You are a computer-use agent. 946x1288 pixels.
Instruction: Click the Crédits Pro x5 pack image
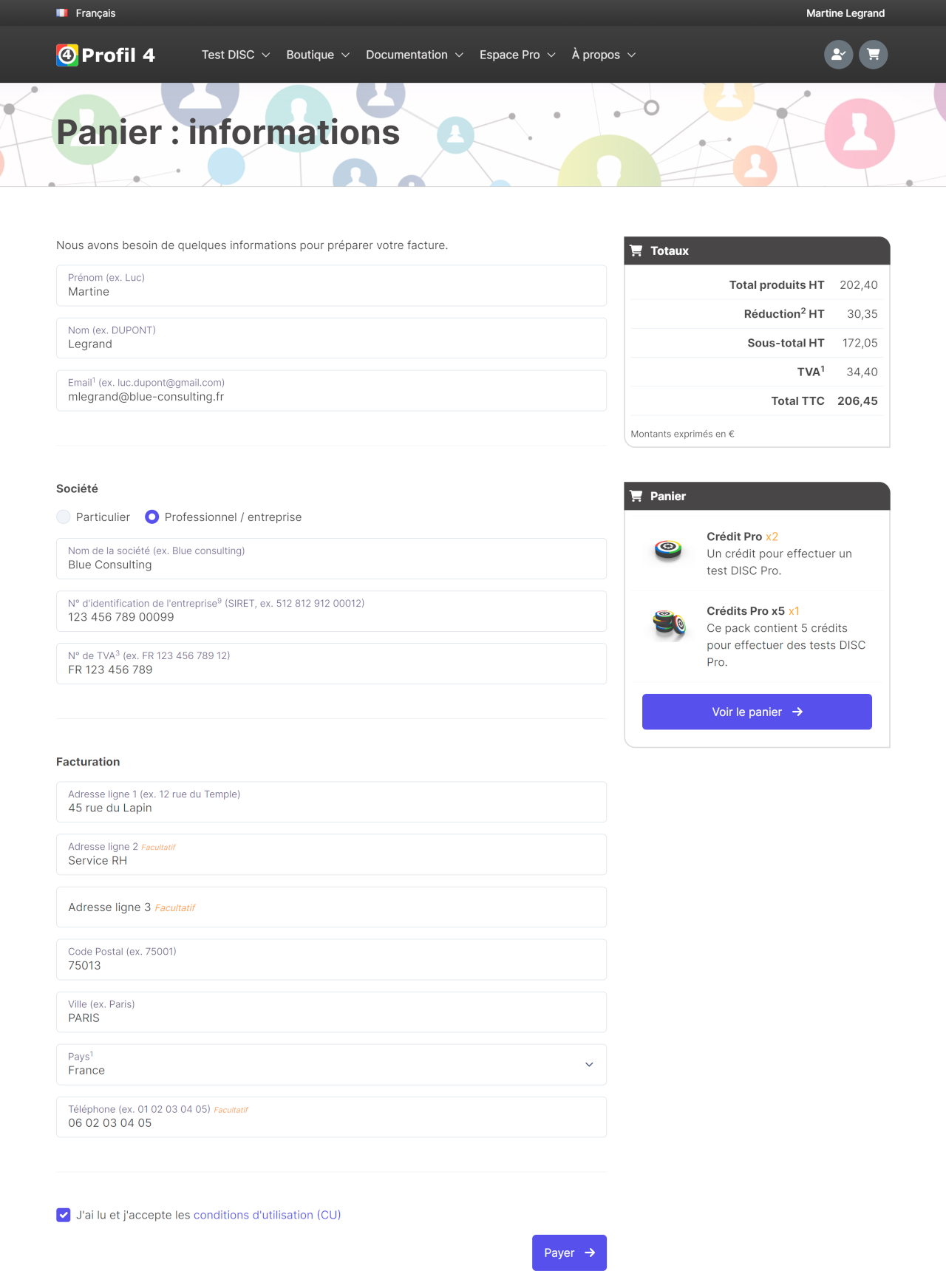(x=669, y=624)
